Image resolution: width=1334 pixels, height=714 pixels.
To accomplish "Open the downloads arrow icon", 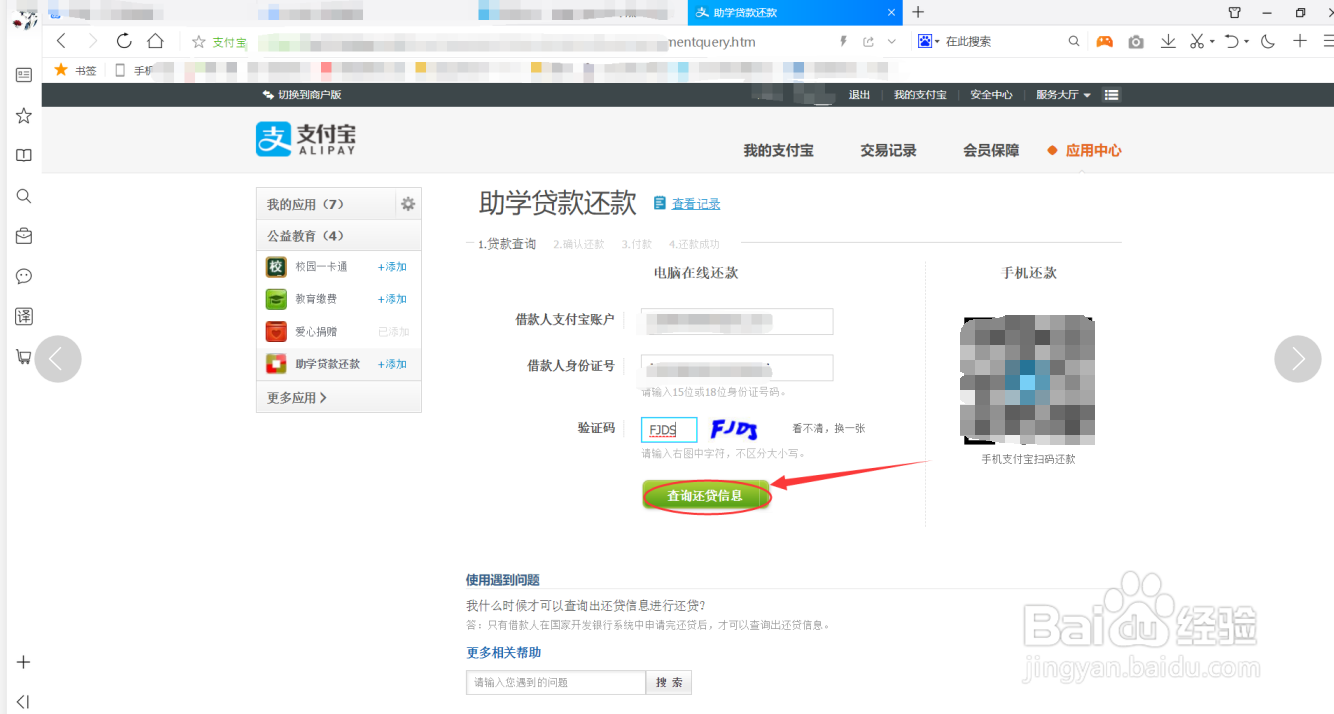I will pos(1168,41).
